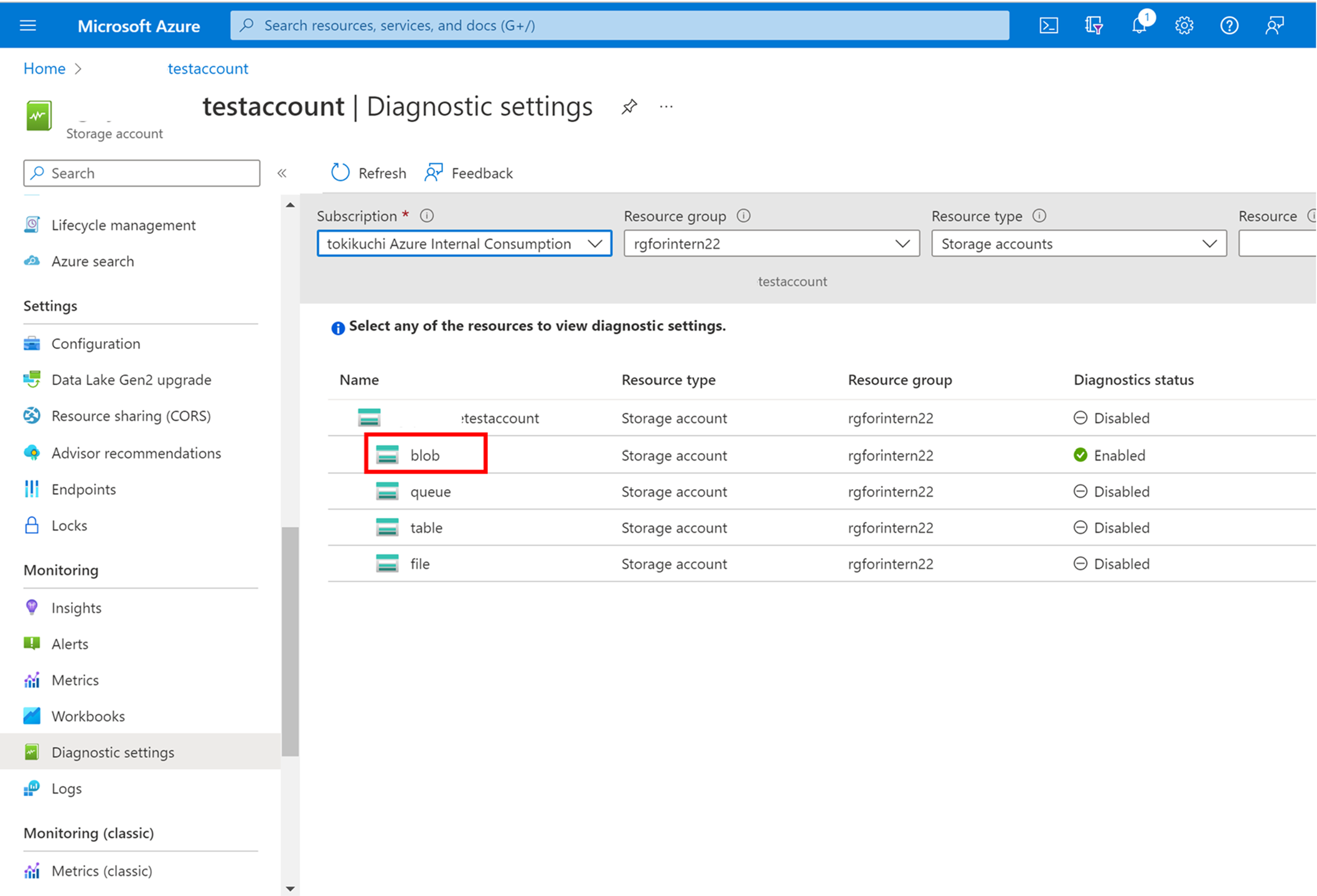This screenshot has height=896, width=1317.
Task: Open the hamburger portal menu
Action: [x=28, y=26]
